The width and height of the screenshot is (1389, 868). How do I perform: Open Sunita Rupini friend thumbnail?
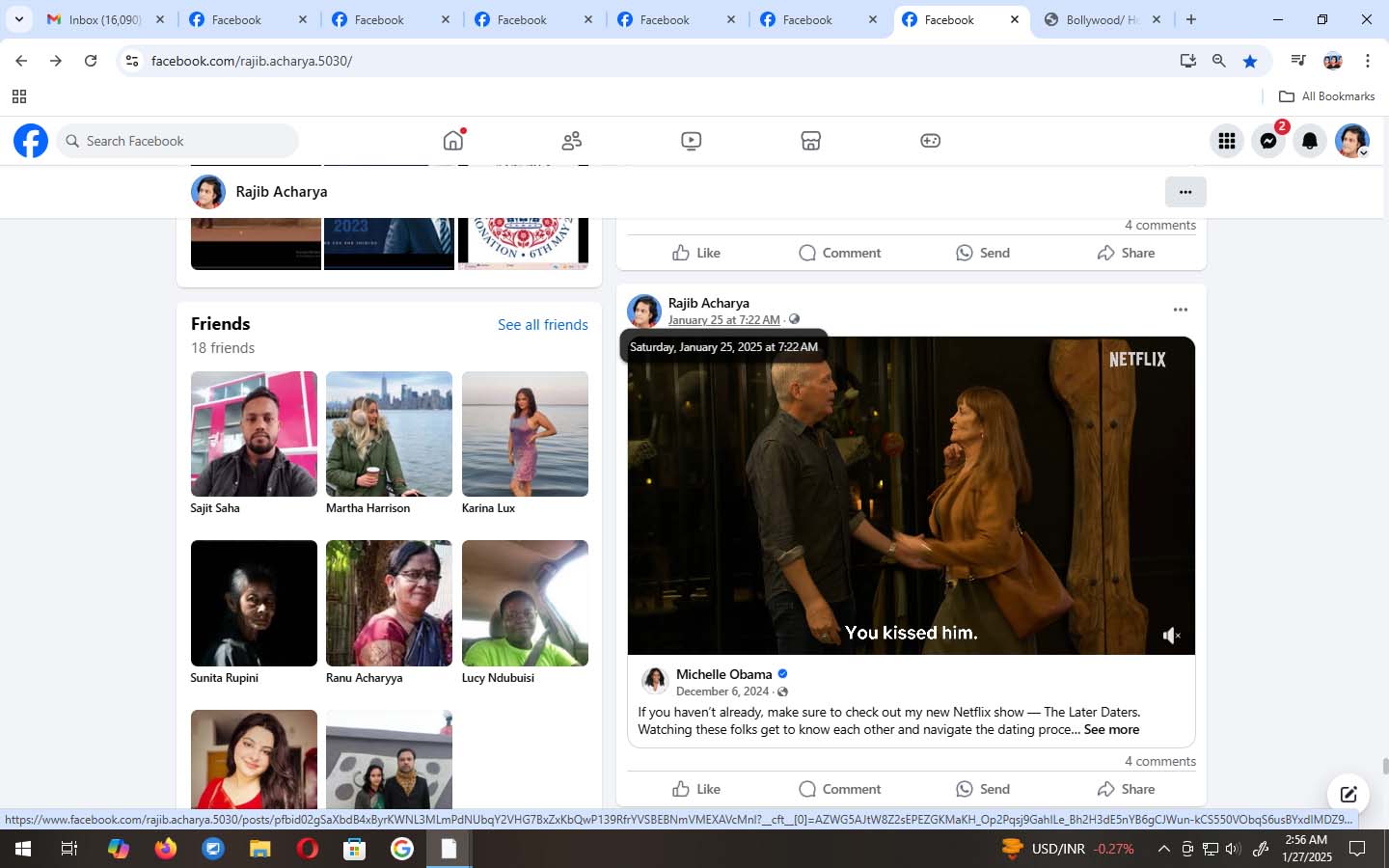point(254,603)
